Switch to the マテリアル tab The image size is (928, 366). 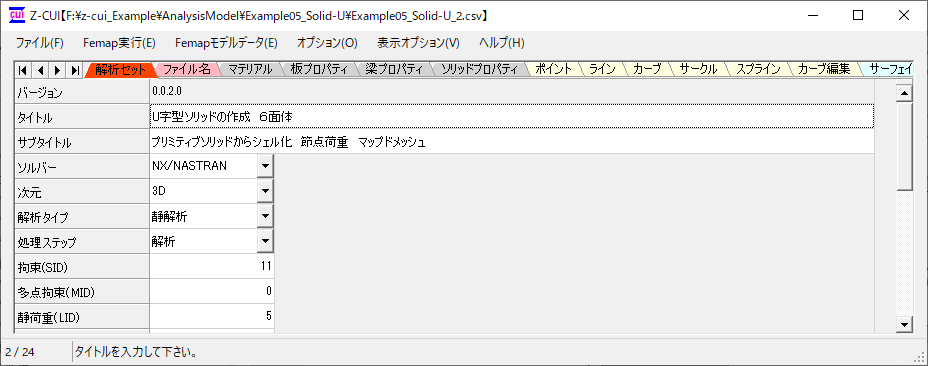point(250,69)
